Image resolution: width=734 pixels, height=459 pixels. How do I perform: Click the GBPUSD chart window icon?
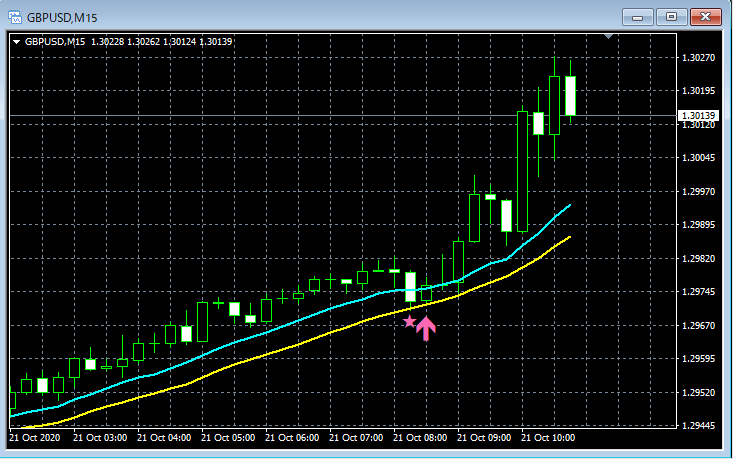click(15, 17)
